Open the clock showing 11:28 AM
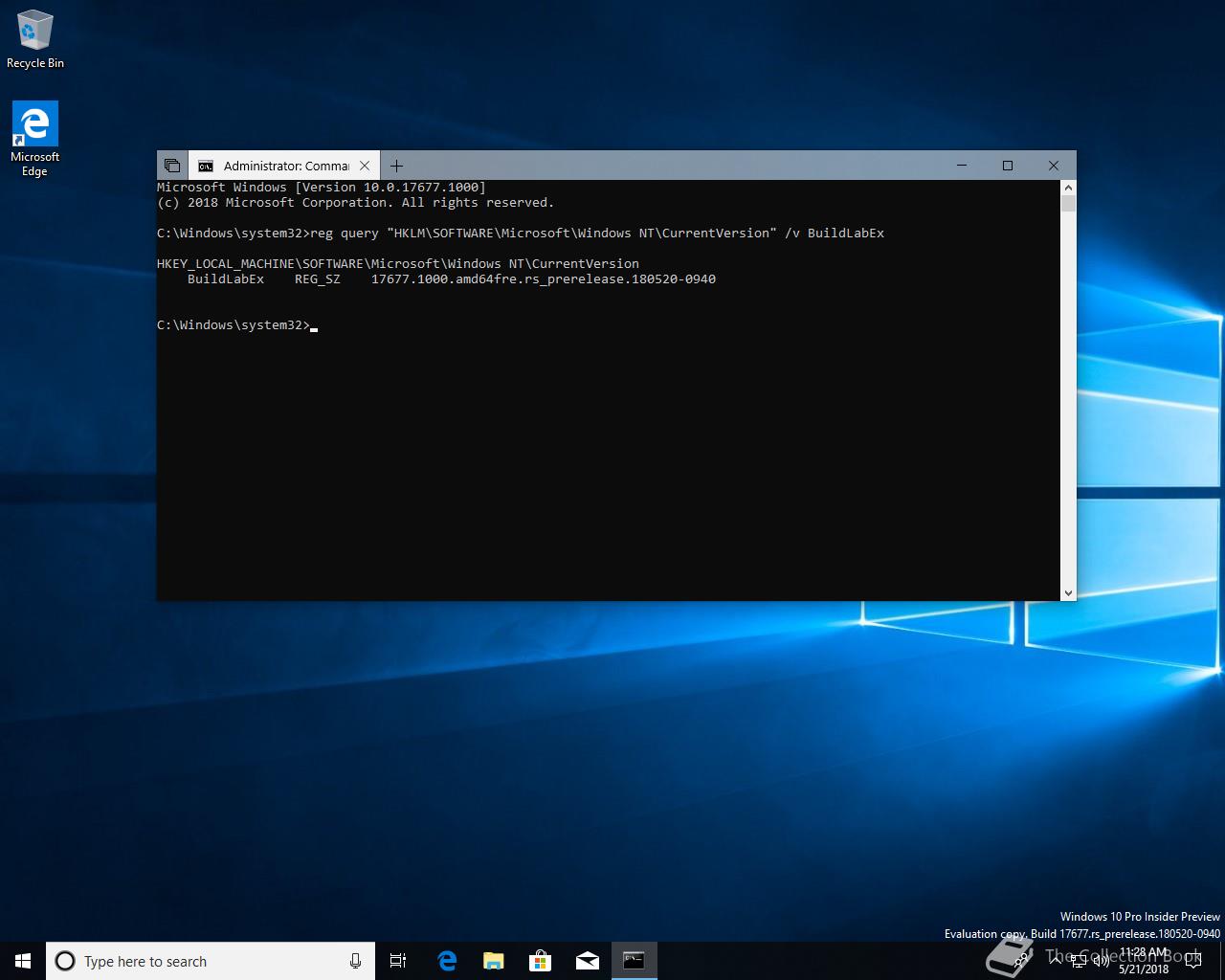 point(1145,961)
